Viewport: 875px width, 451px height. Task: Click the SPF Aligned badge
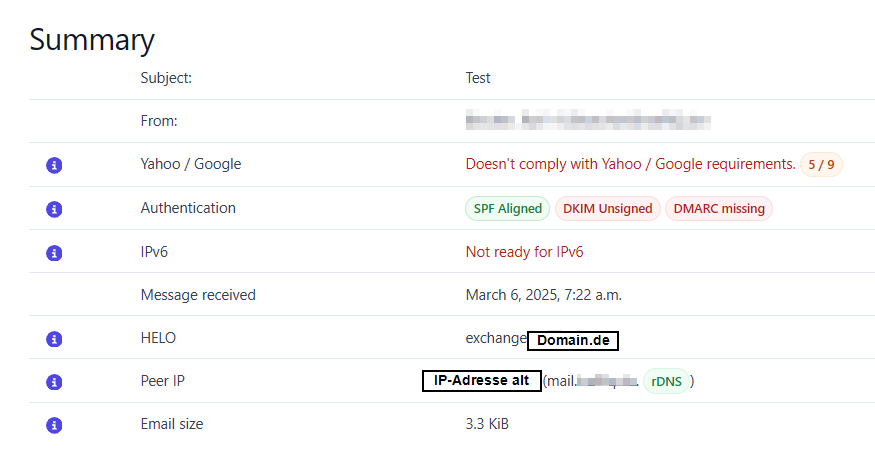click(x=507, y=209)
